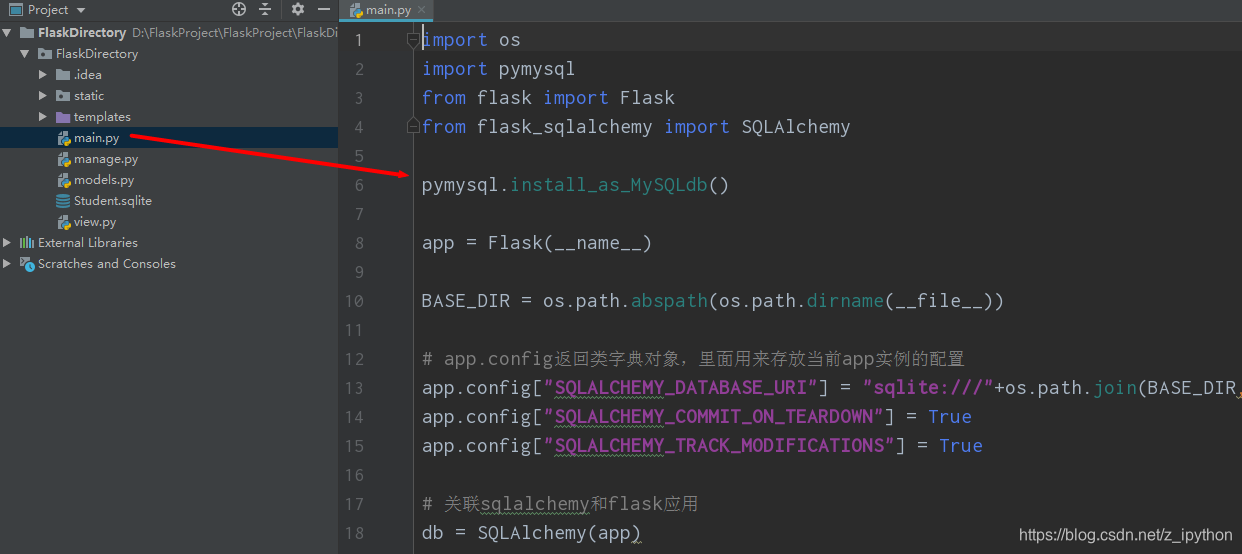The width and height of the screenshot is (1242, 554).
Task: Select the .idea folder label
Action: (x=88, y=75)
